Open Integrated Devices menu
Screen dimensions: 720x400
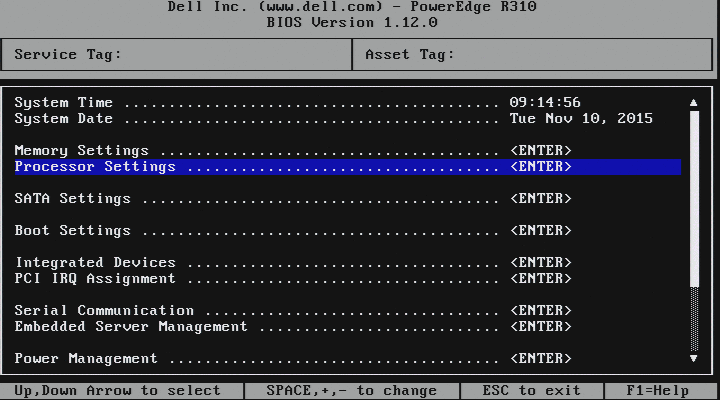pyautogui.click(x=348, y=262)
